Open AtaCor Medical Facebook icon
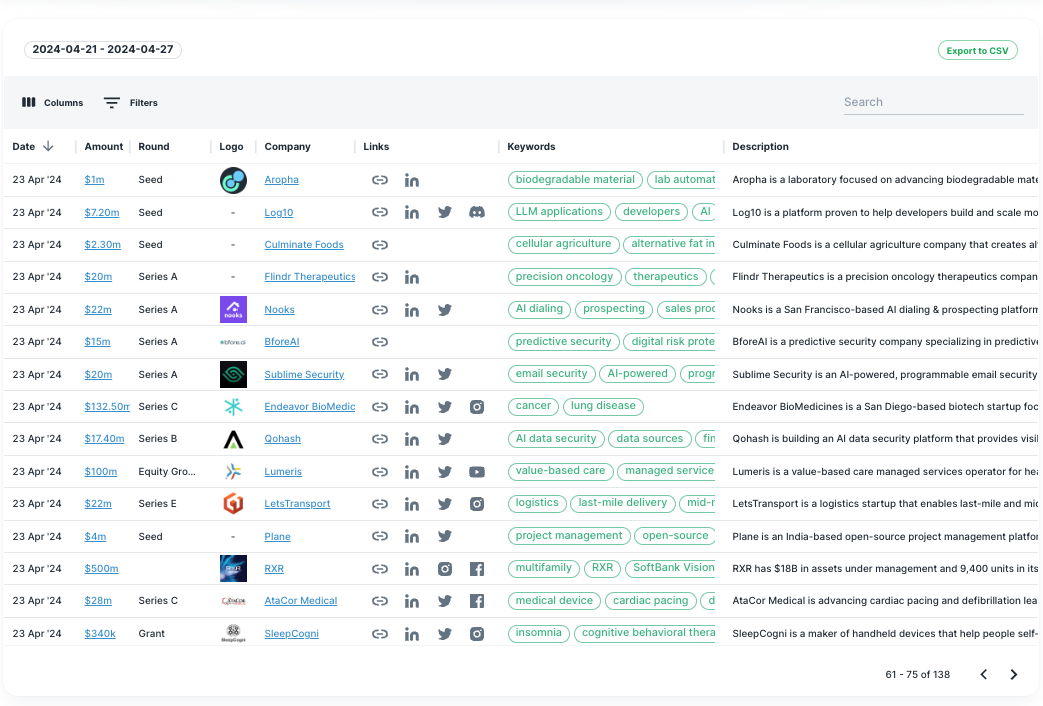Image resolution: width=1043 pixels, height=706 pixels. pos(477,601)
